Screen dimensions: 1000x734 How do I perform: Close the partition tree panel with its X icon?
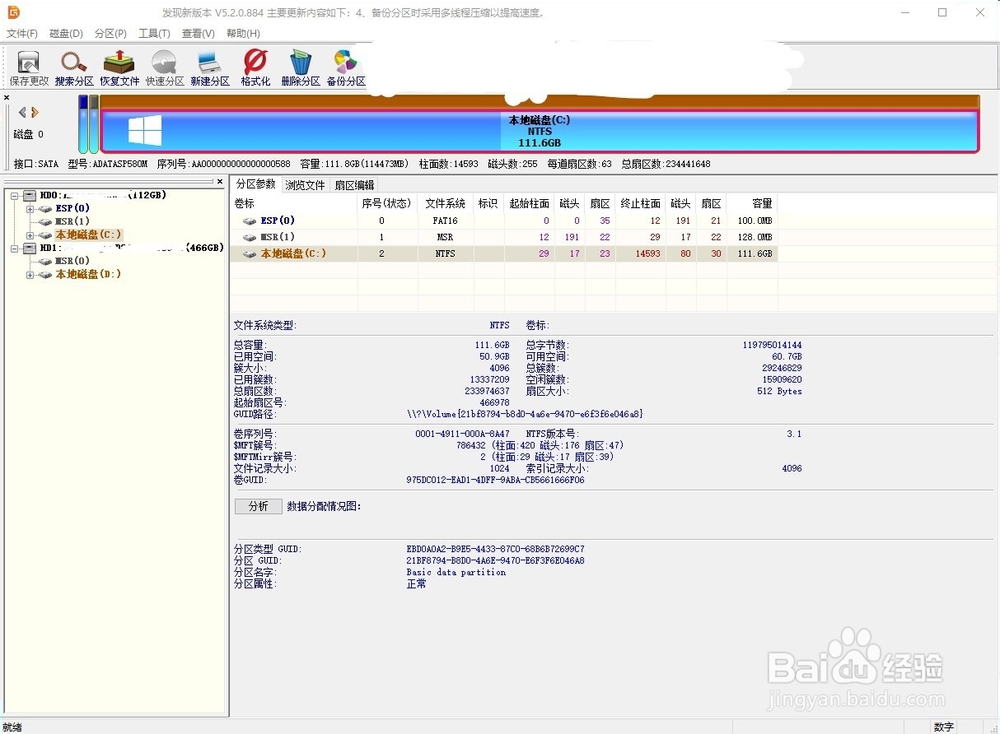[220, 181]
